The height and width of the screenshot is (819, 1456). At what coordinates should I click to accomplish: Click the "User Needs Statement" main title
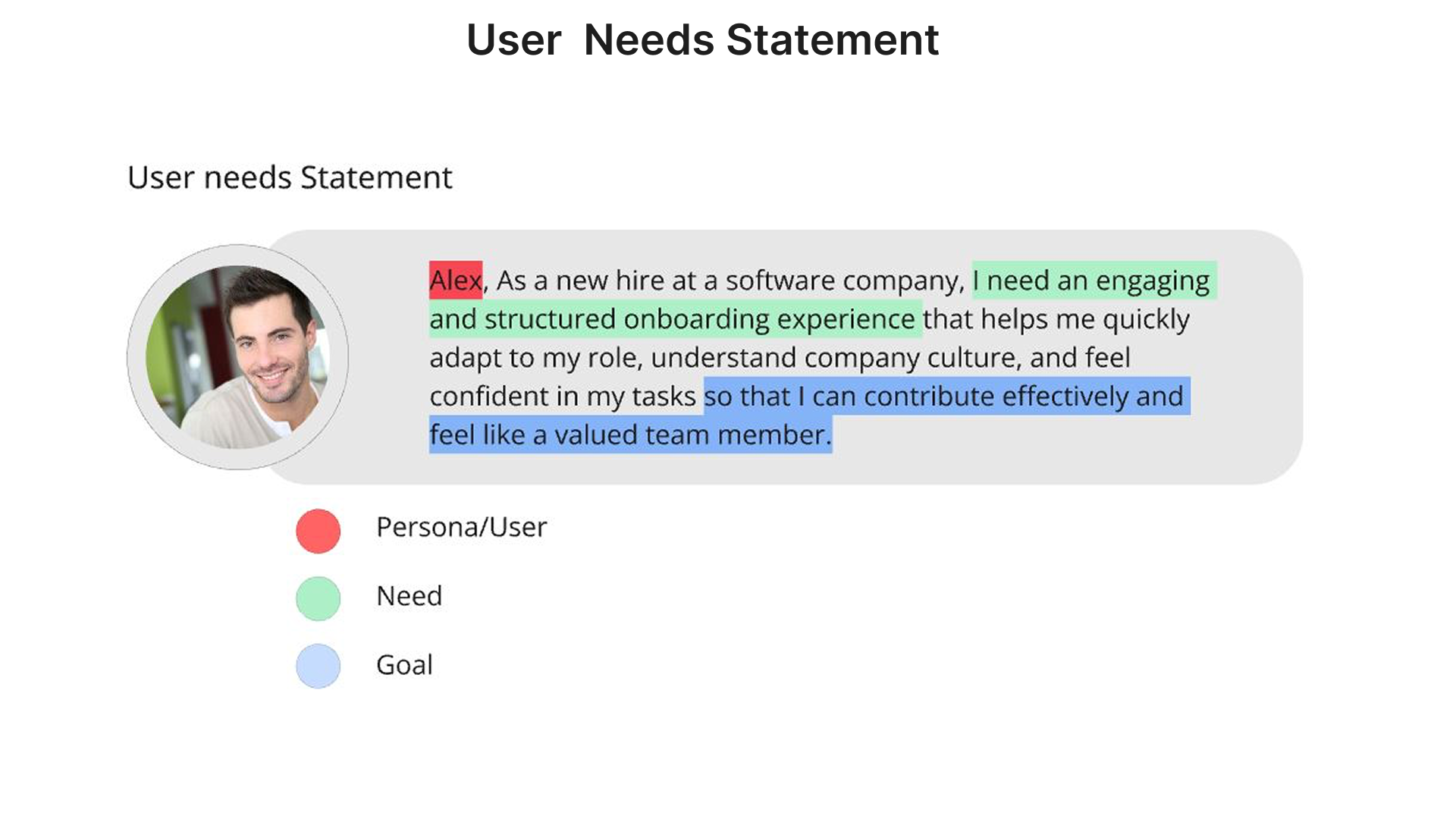(x=702, y=39)
